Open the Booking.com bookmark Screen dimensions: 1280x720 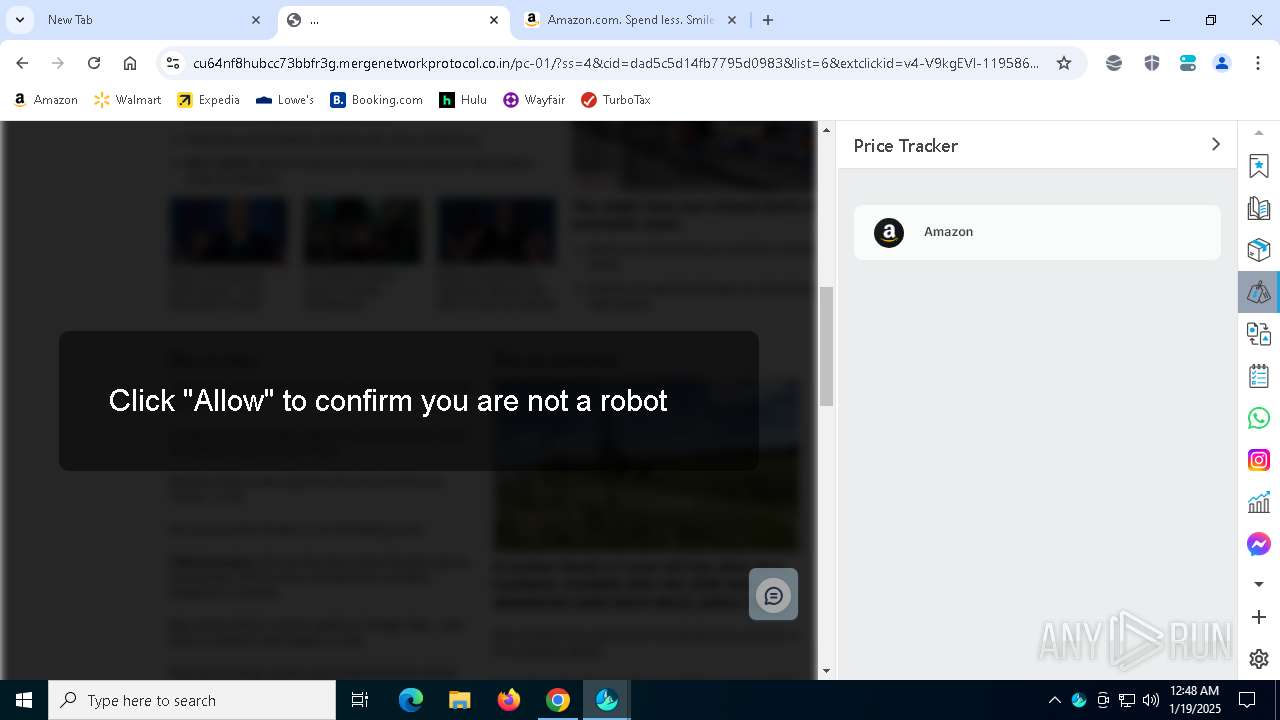[x=377, y=100]
